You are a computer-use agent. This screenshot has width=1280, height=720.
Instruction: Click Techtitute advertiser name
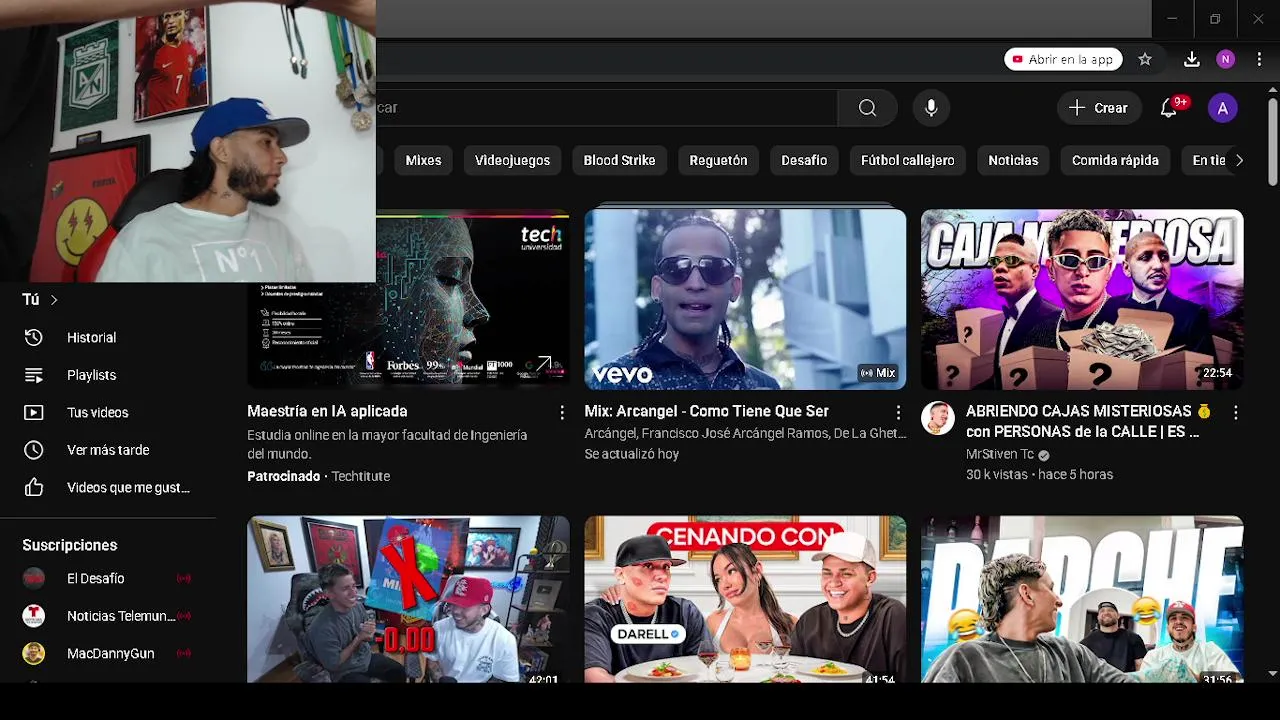361,476
